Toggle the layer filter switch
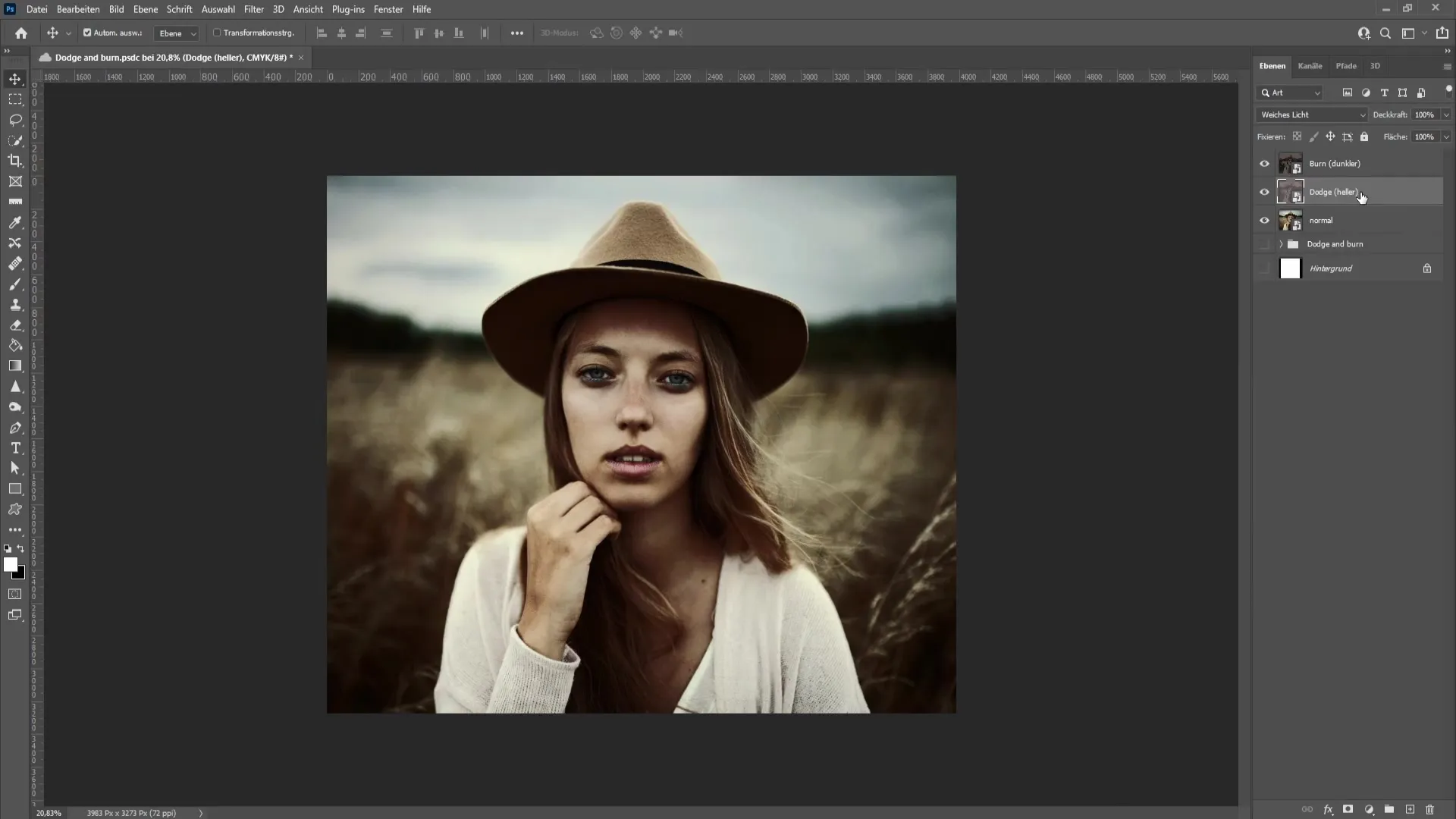The width and height of the screenshot is (1456, 819). coord(1448,89)
